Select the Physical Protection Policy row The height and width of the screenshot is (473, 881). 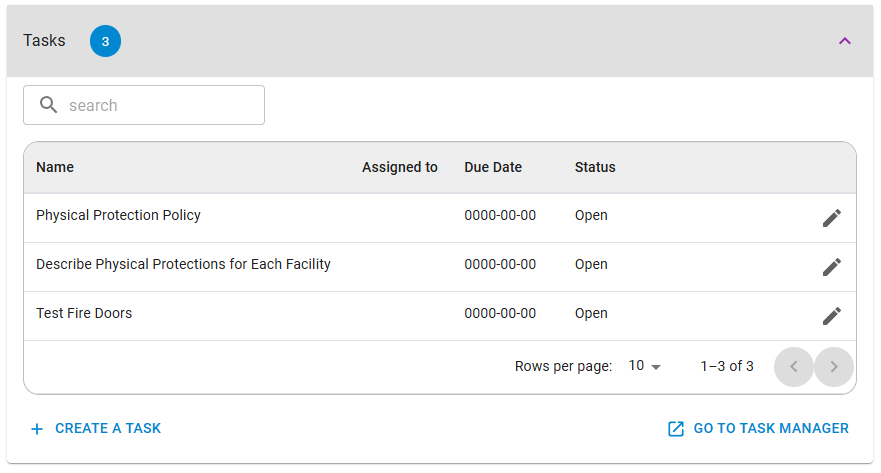click(440, 218)
